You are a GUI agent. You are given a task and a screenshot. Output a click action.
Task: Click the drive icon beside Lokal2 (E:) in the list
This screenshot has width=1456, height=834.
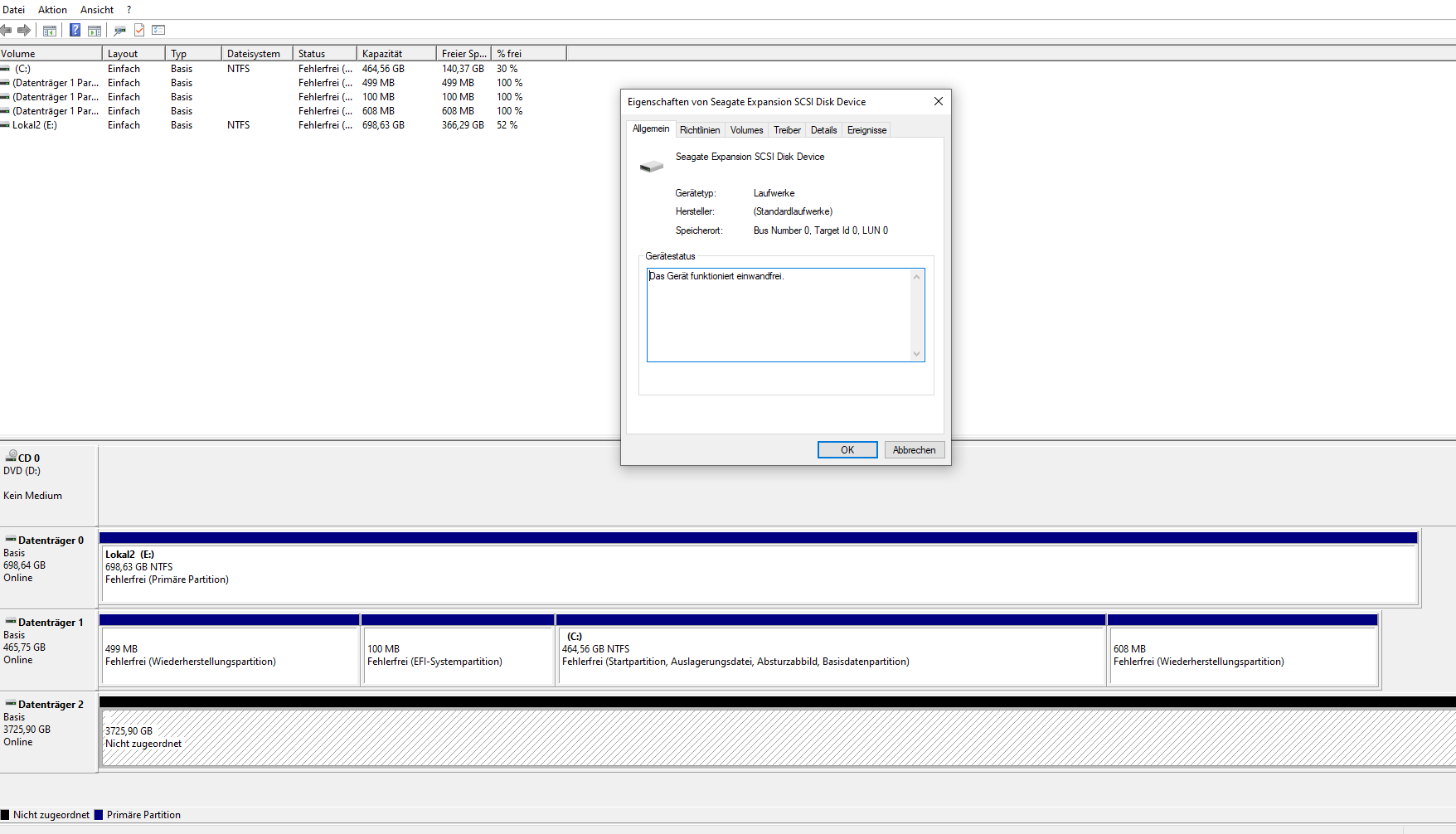click(x=6, y=125)
